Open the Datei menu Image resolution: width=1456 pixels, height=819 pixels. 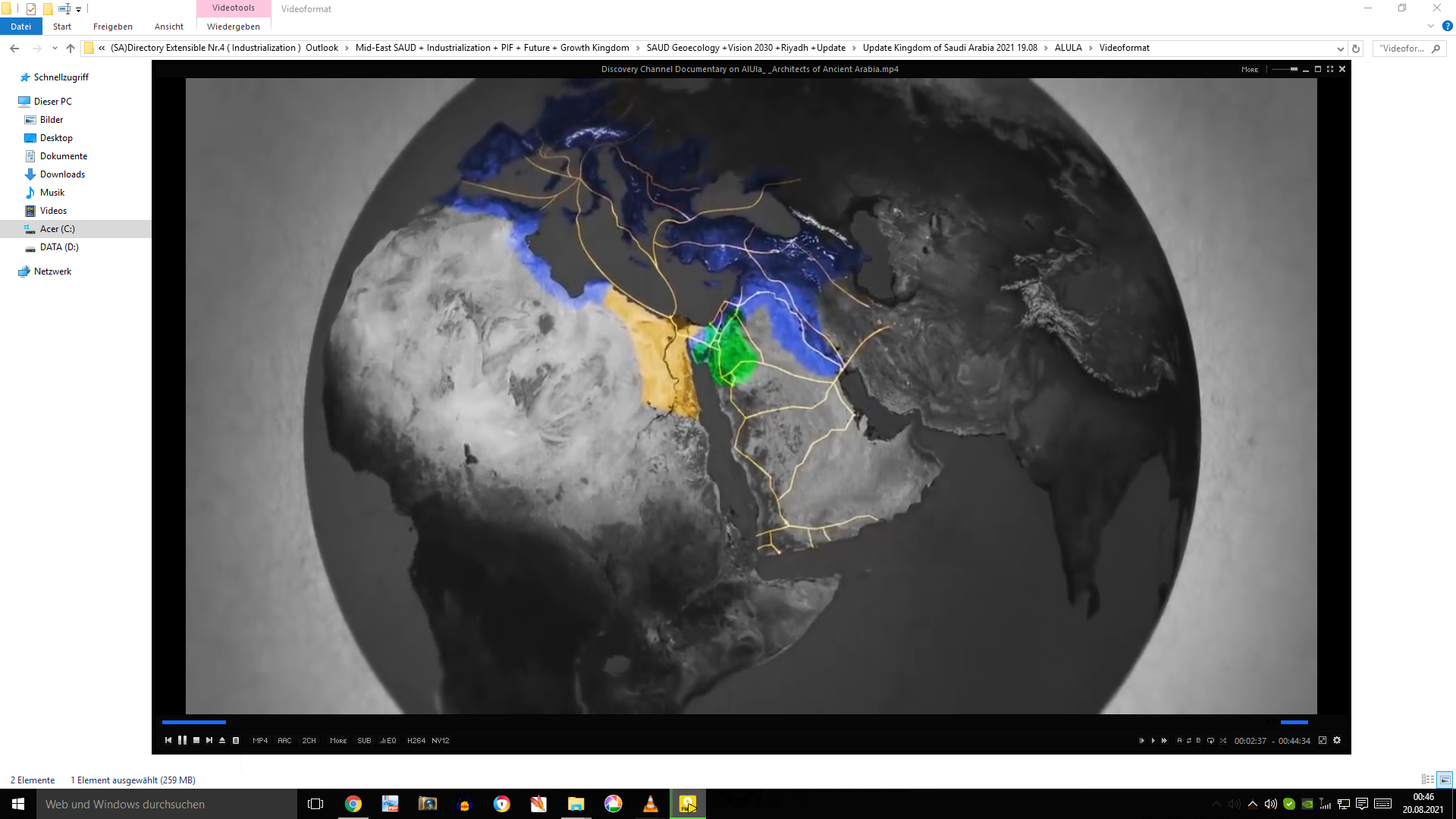[x=21, y=27]
